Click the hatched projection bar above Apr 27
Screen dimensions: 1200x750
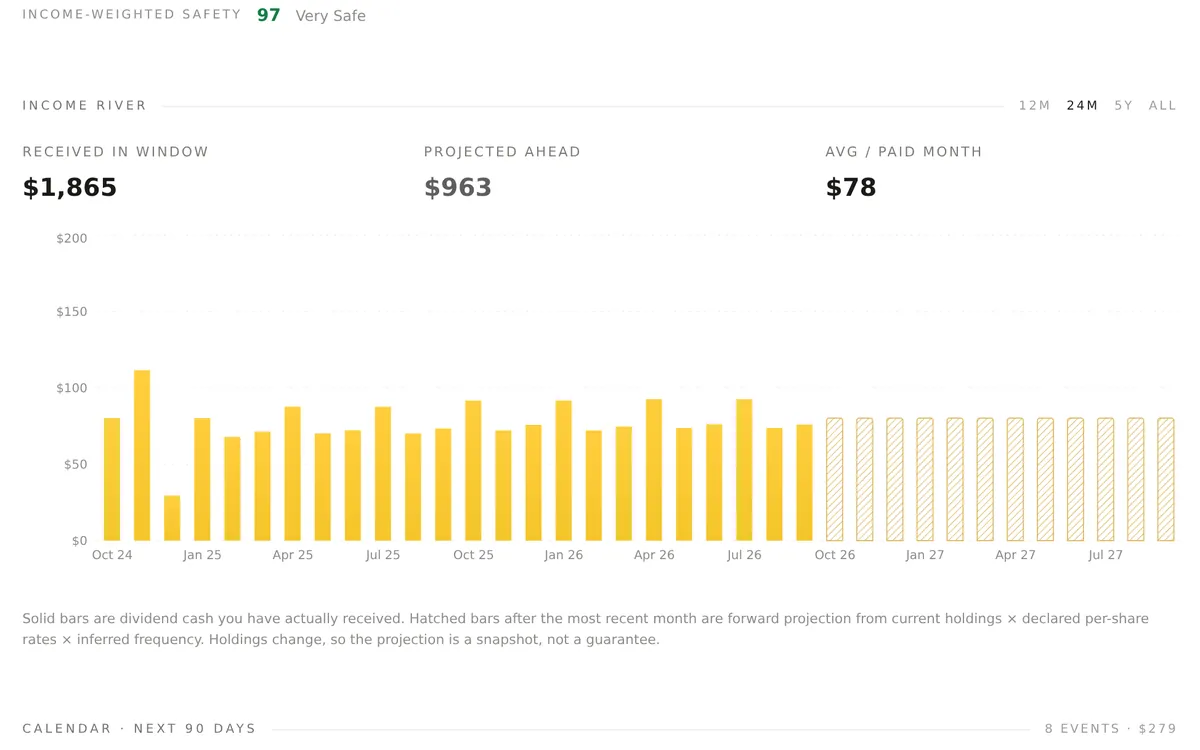click(1015, 480)
